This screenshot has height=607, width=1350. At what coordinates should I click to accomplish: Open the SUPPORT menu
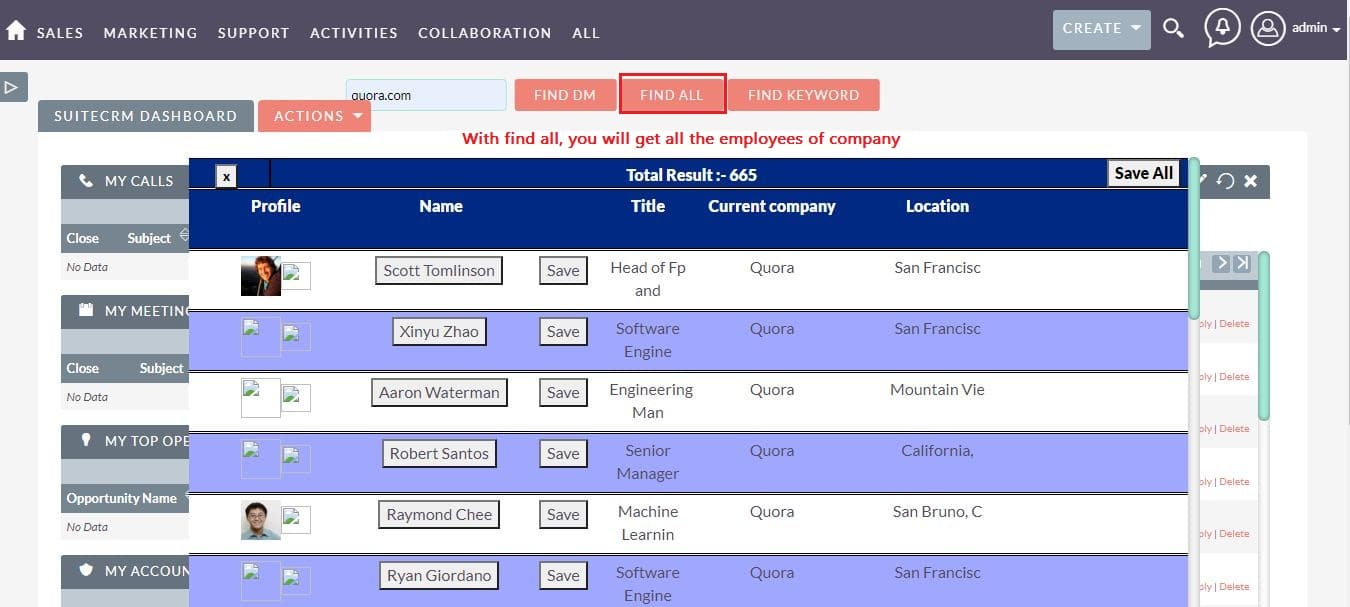(x=254, y=33)
